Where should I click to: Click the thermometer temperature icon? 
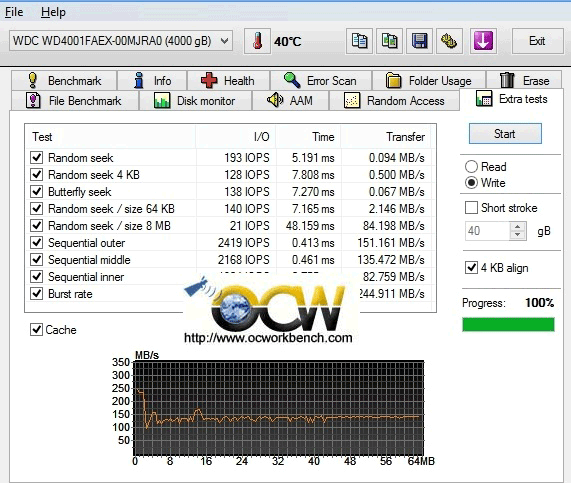[257, 41]
